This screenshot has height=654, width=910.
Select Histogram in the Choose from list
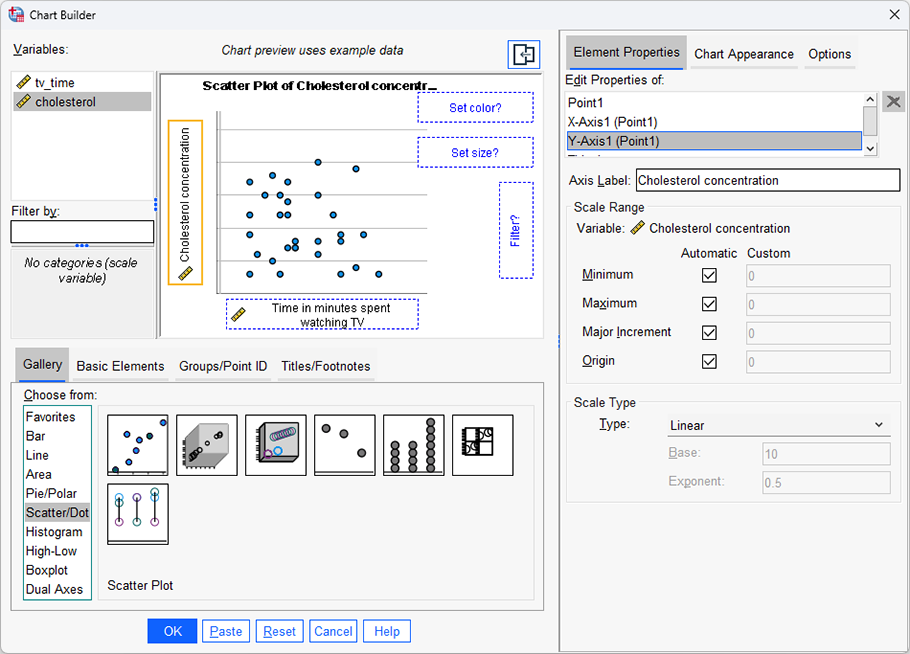click(x=55, y=531)
